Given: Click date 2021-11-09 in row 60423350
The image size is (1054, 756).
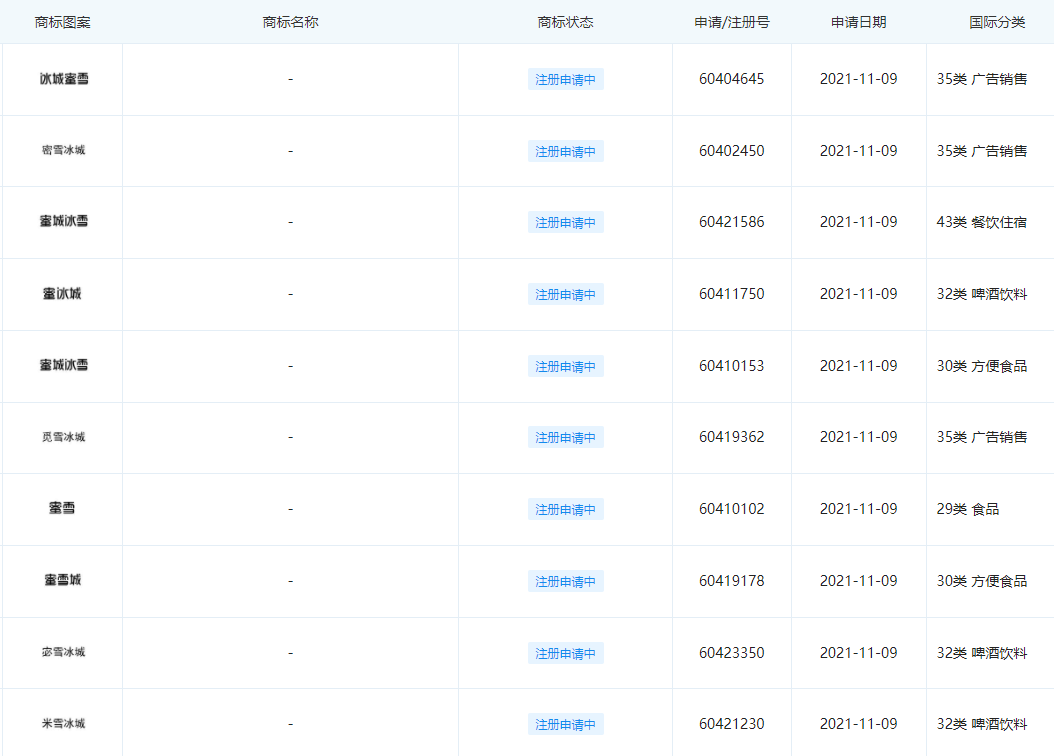Looking at the screenshot, I should (x=858, y=653).
